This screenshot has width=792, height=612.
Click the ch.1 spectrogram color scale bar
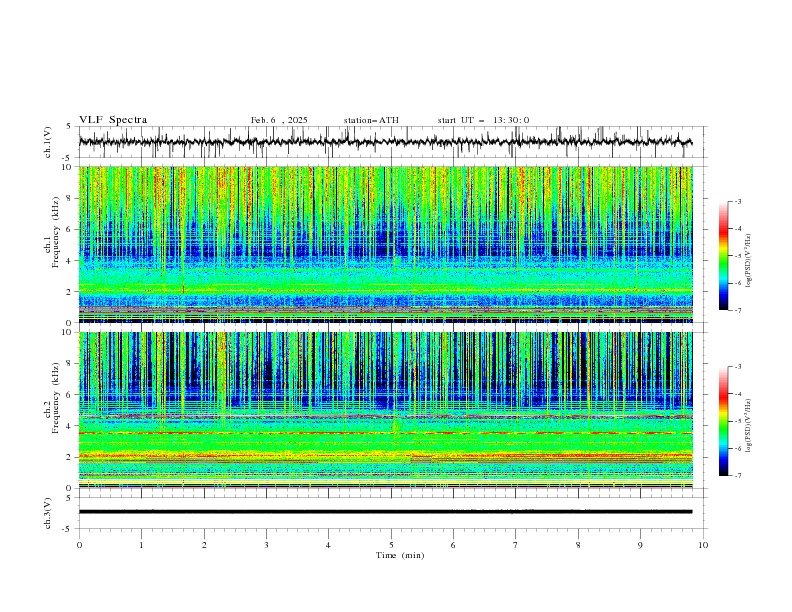[x=723, y=256]
